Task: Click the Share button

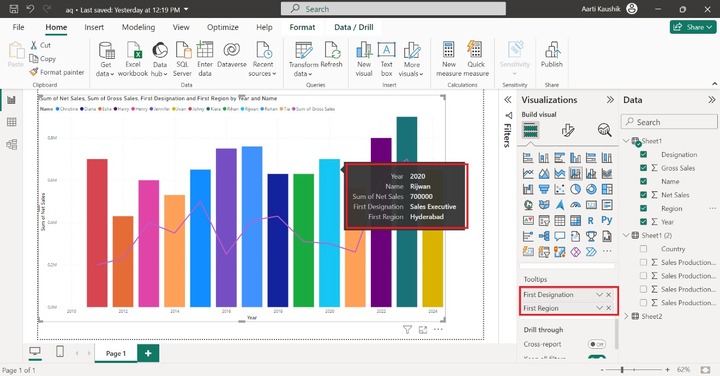Action: pos(693,27)
